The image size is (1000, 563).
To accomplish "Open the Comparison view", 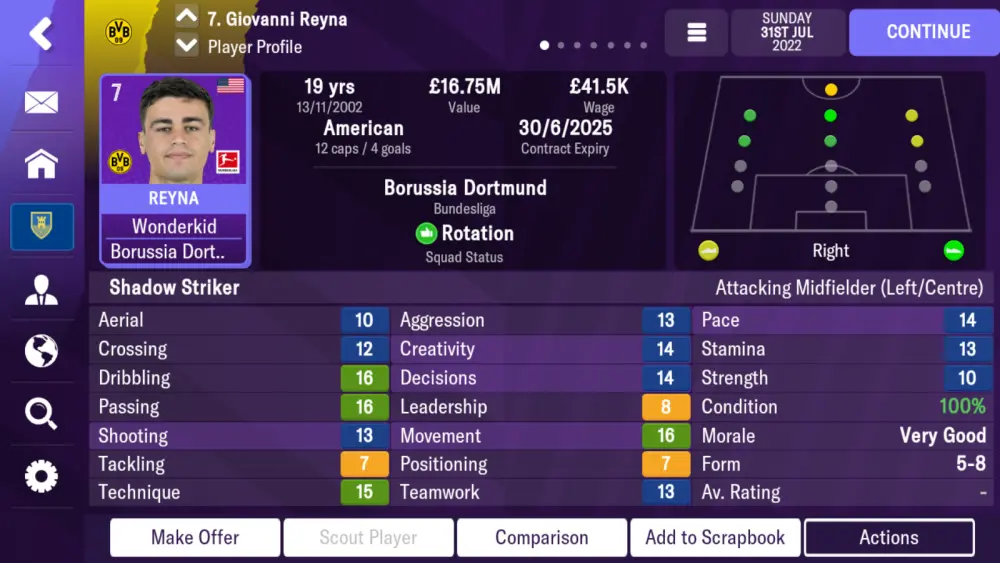I will [541, 537].
